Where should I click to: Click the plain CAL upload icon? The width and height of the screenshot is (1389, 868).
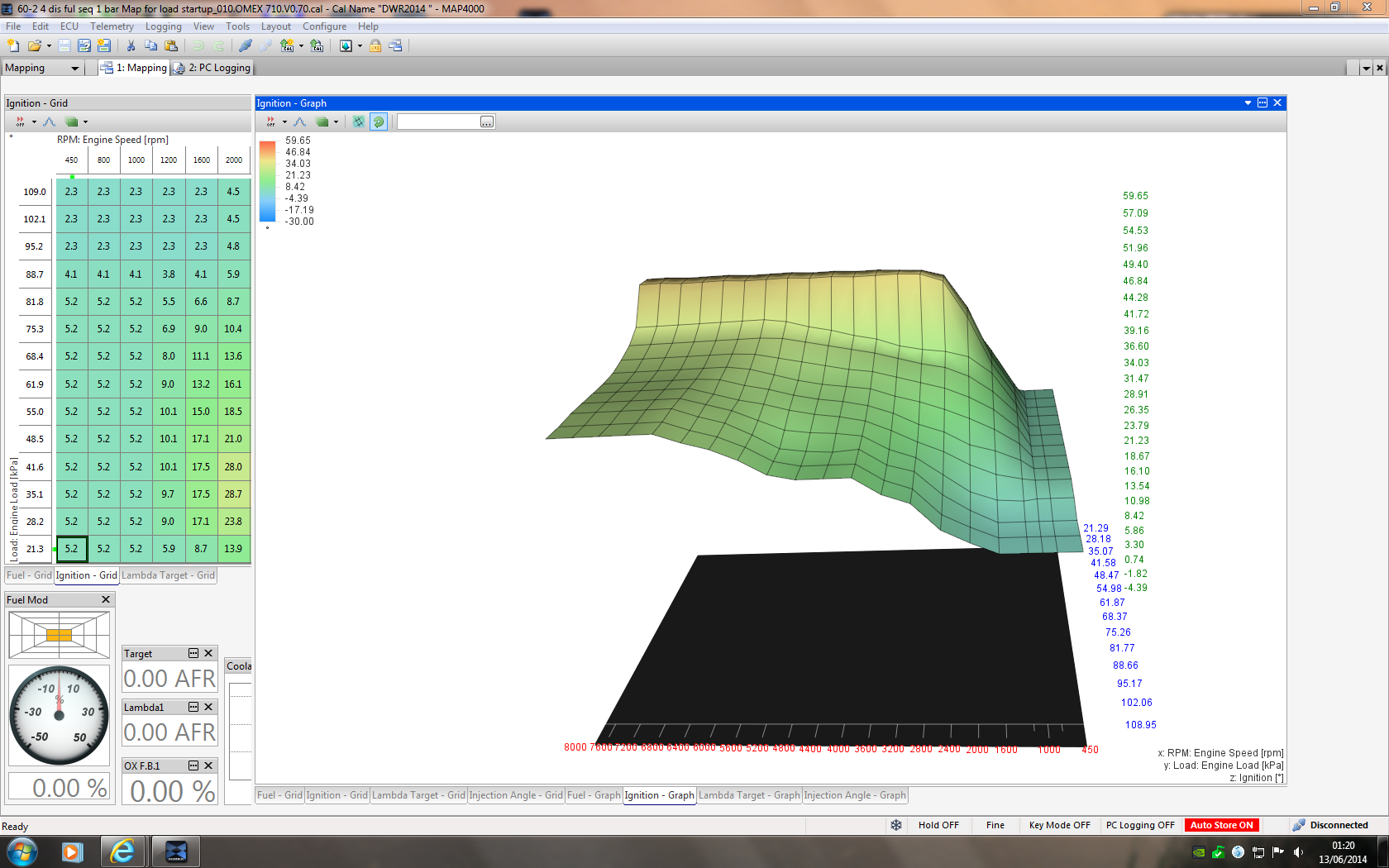click(x=317, y=45)
